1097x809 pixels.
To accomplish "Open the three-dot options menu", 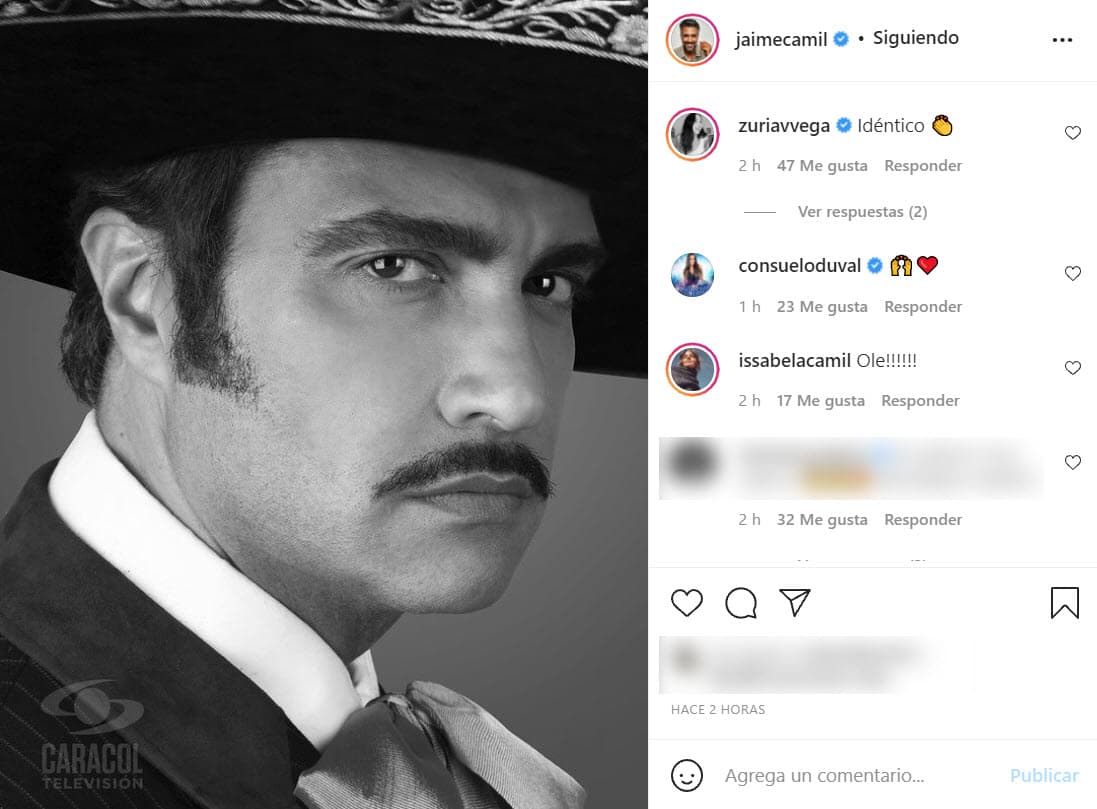I will tap(1062, 38).
